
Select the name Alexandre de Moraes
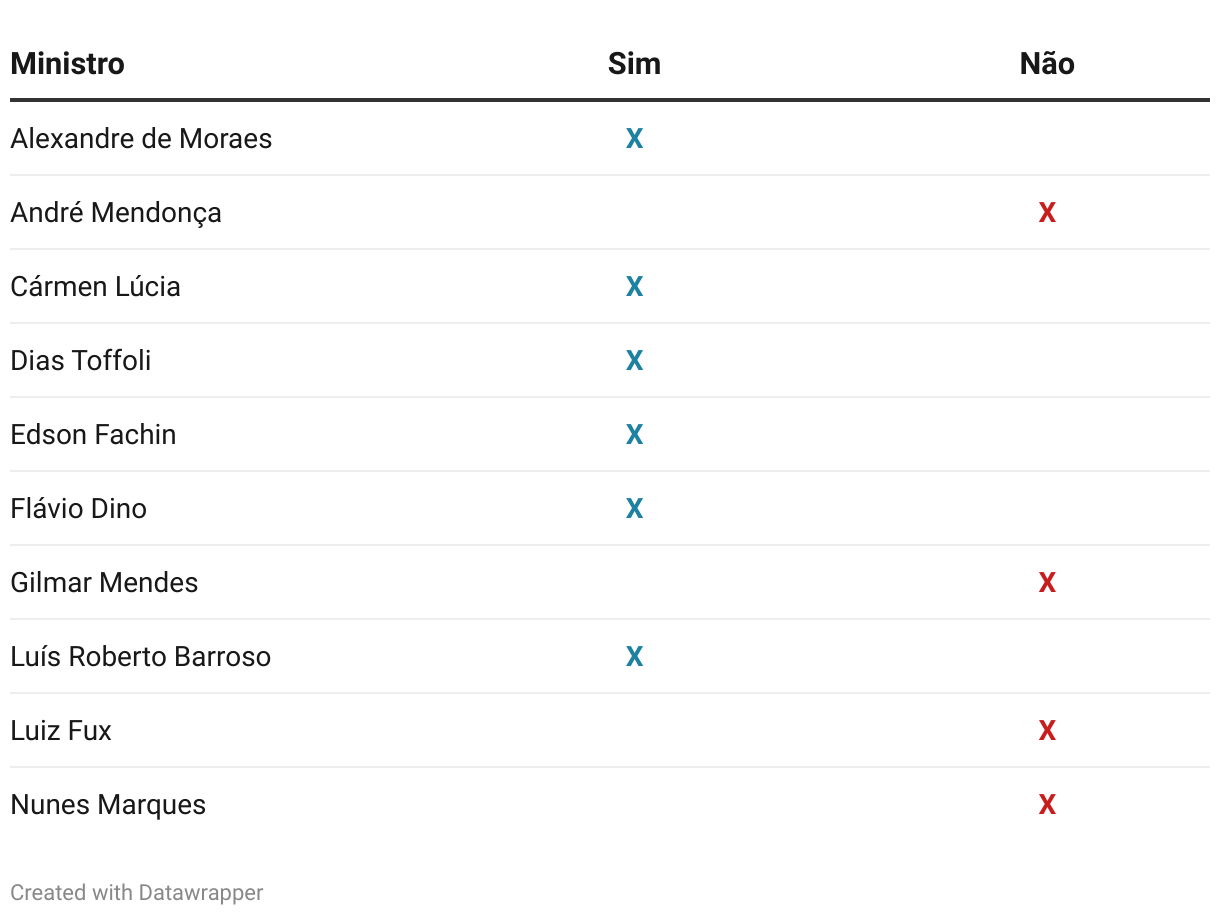pos(141,138)
